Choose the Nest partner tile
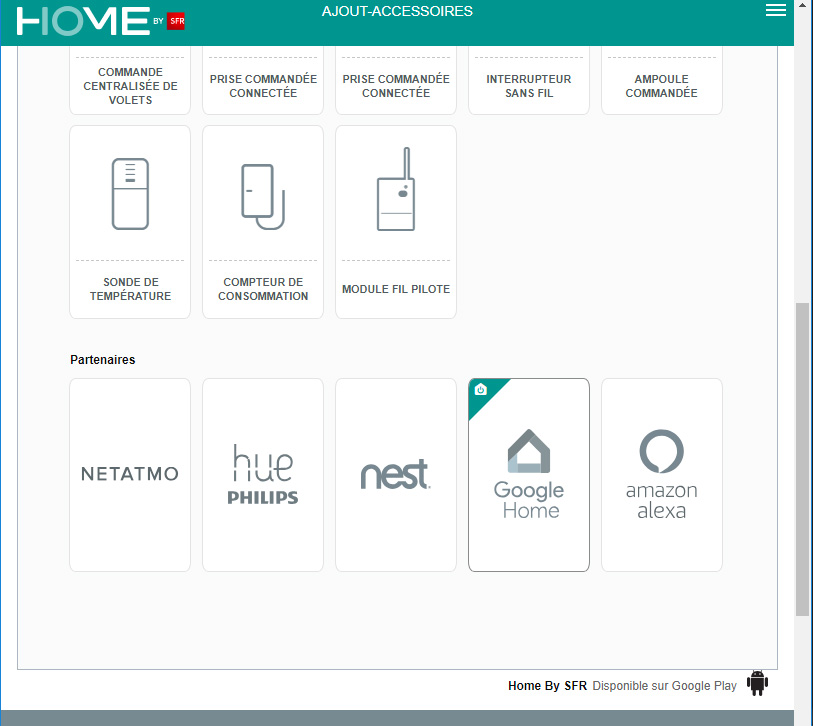The width and height of the screenshot is (813, 726). tap(396, 474)
